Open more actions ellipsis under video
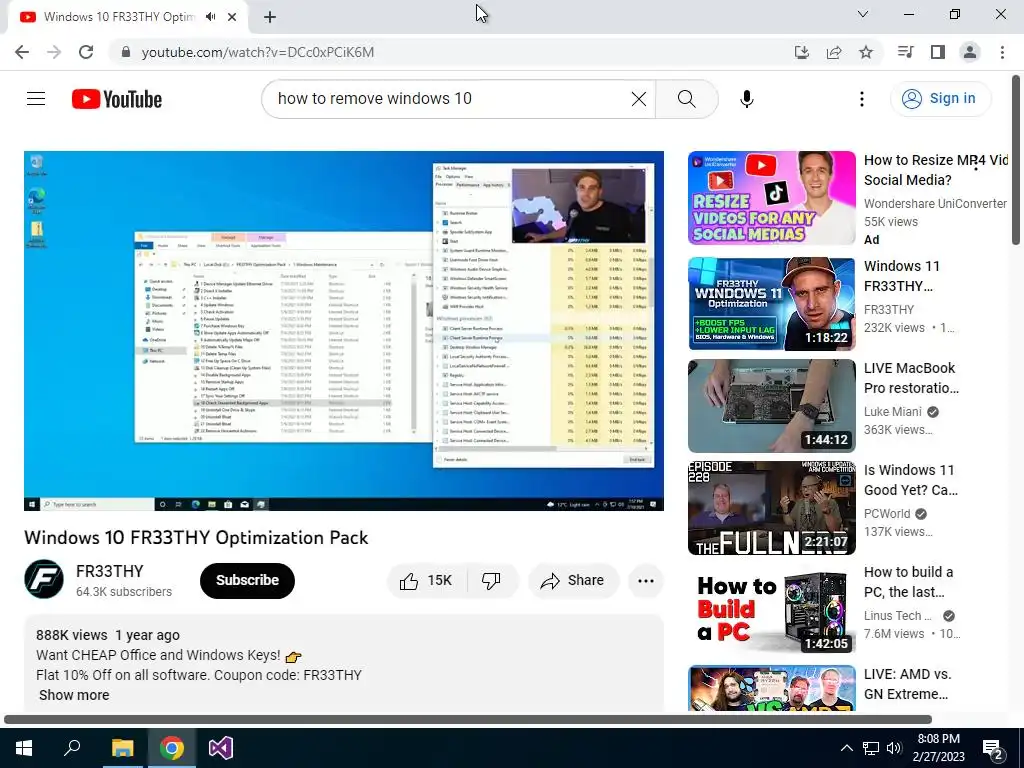Screen dimensions: 1024x768 tap(646, 581)
